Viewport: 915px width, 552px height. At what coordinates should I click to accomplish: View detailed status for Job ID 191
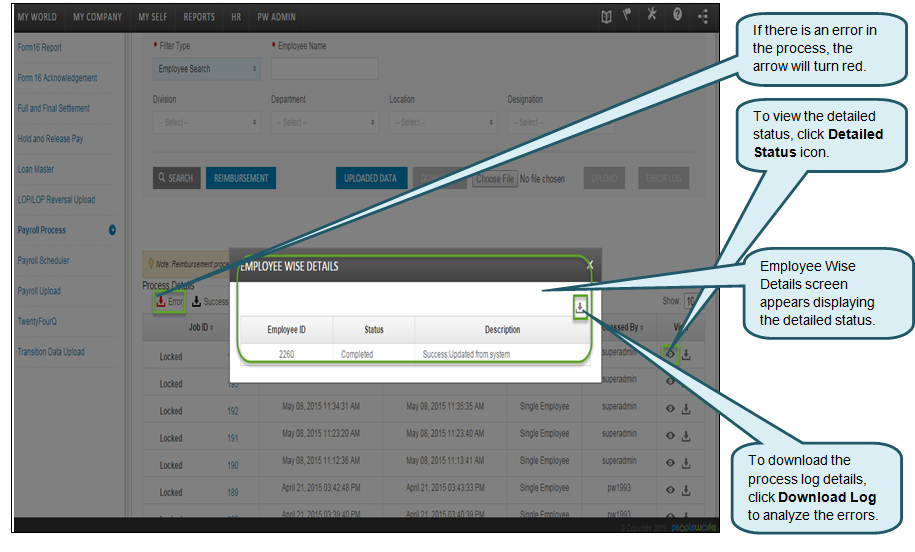pos(670,435)
